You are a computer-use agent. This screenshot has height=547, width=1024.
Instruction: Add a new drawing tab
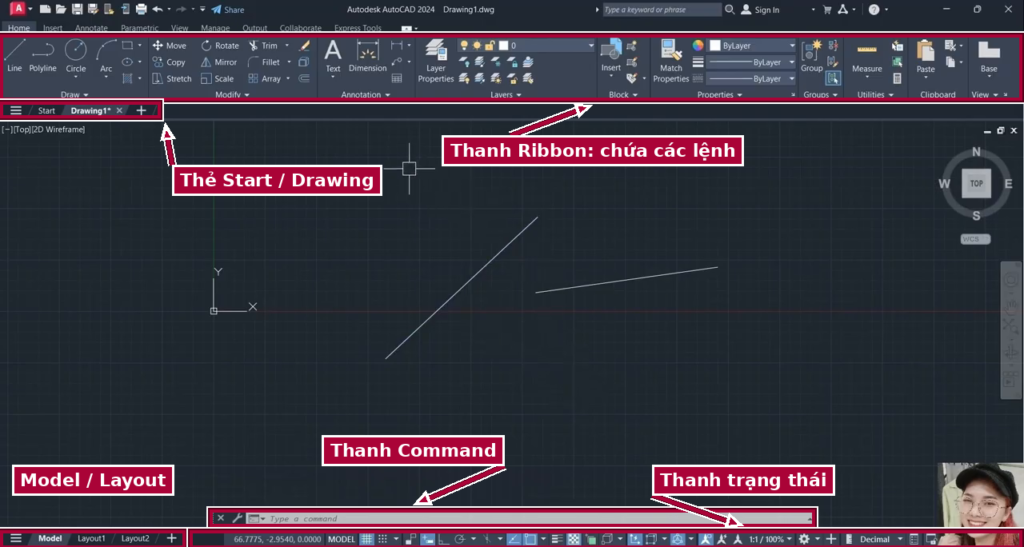pyautogui.click(x=140, y=110)
